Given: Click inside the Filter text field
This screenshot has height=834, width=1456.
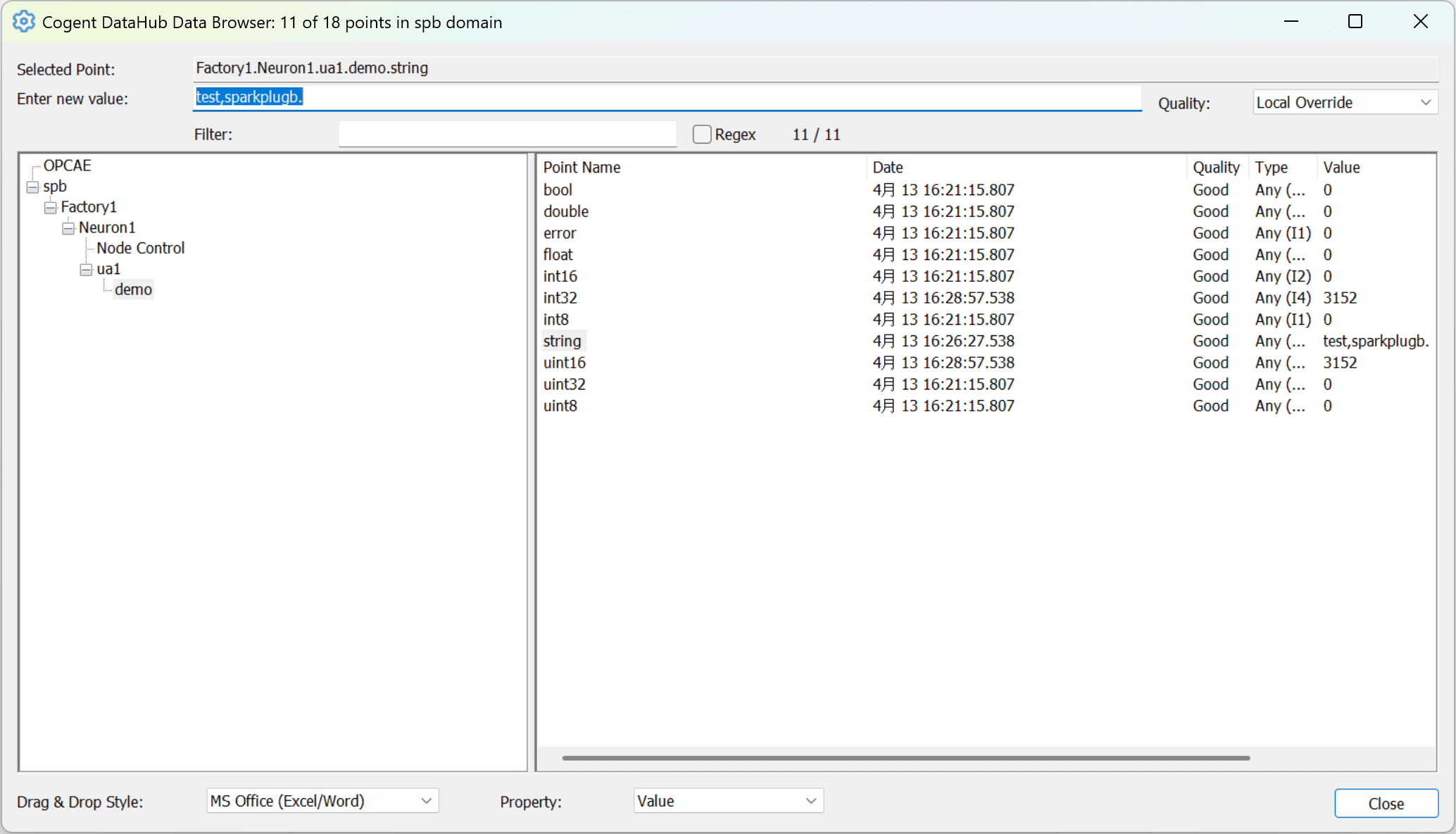Looking at the screenshot, I should click(x=507, y=135).
